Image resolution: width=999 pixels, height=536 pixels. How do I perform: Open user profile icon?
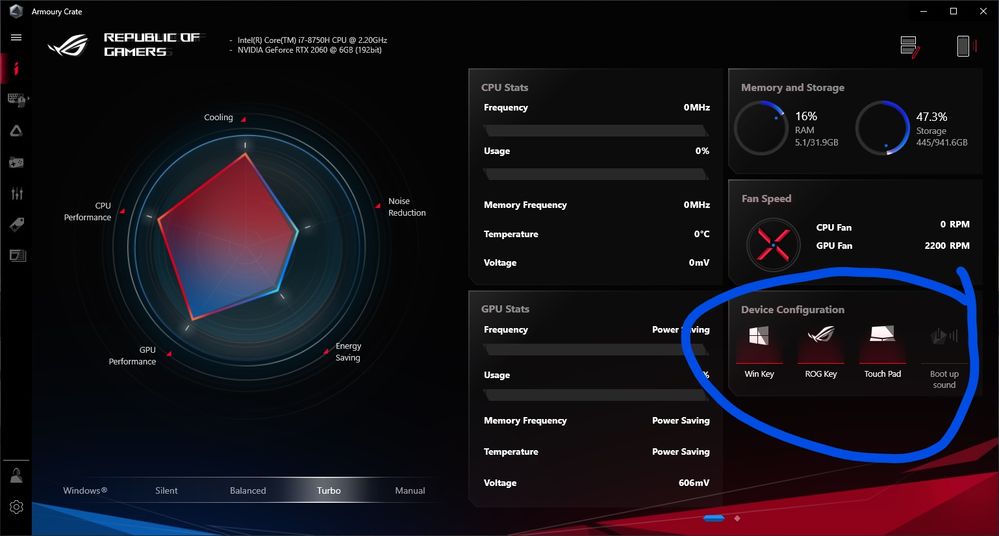point(16,476)
